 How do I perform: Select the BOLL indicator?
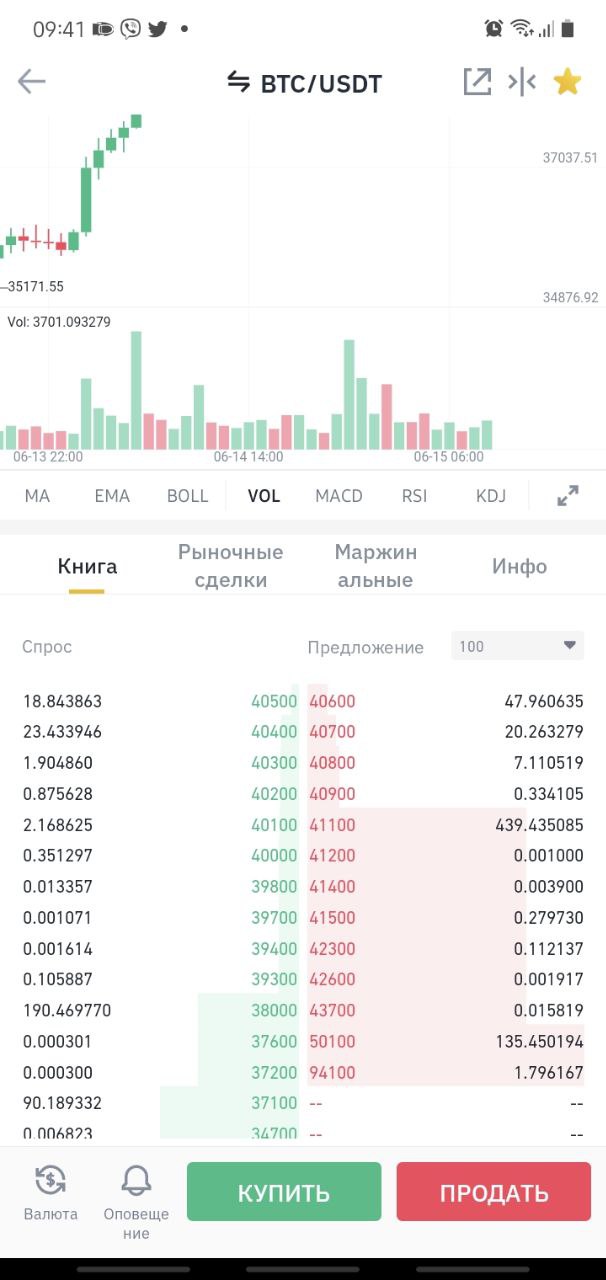[188, 496]
